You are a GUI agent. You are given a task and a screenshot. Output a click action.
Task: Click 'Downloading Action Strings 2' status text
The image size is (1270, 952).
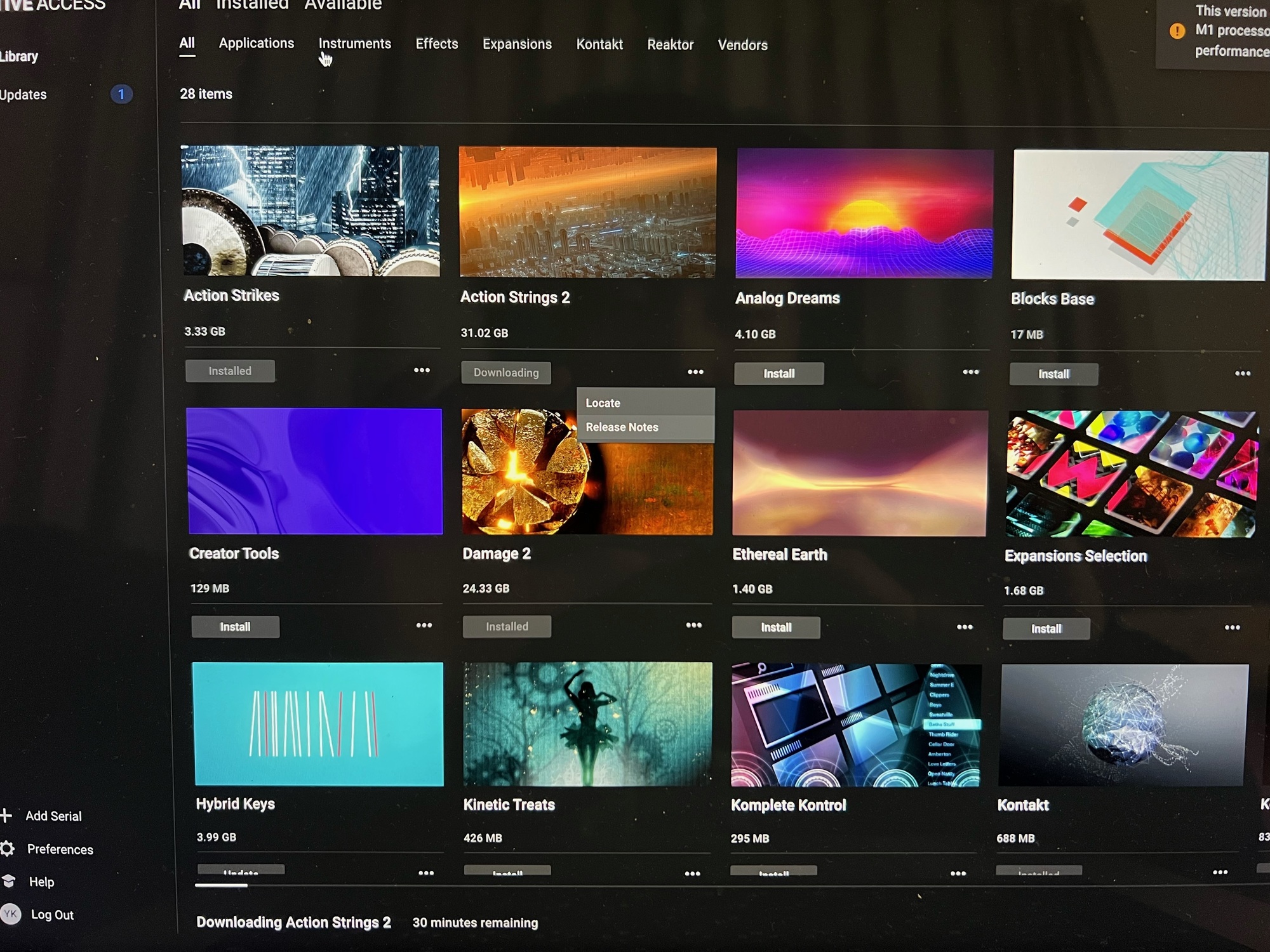(293, 922)
